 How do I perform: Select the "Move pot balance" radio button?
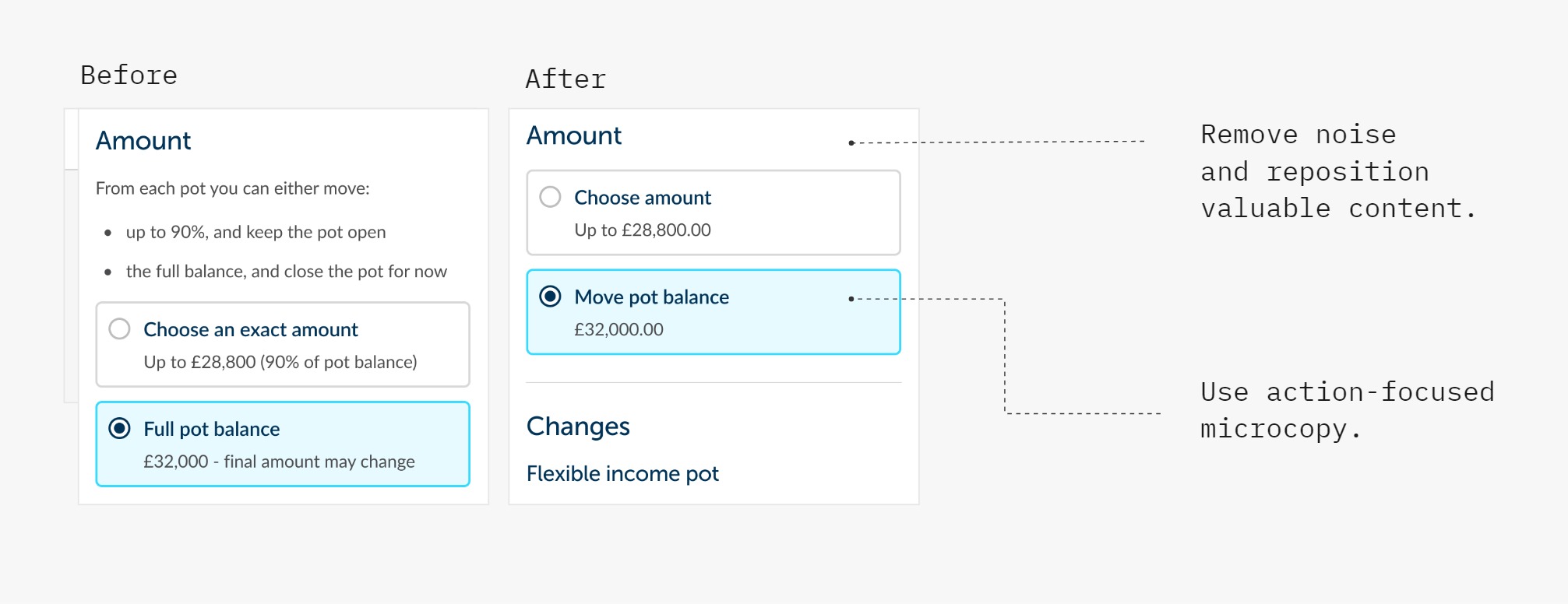click(x=551, y=297)
